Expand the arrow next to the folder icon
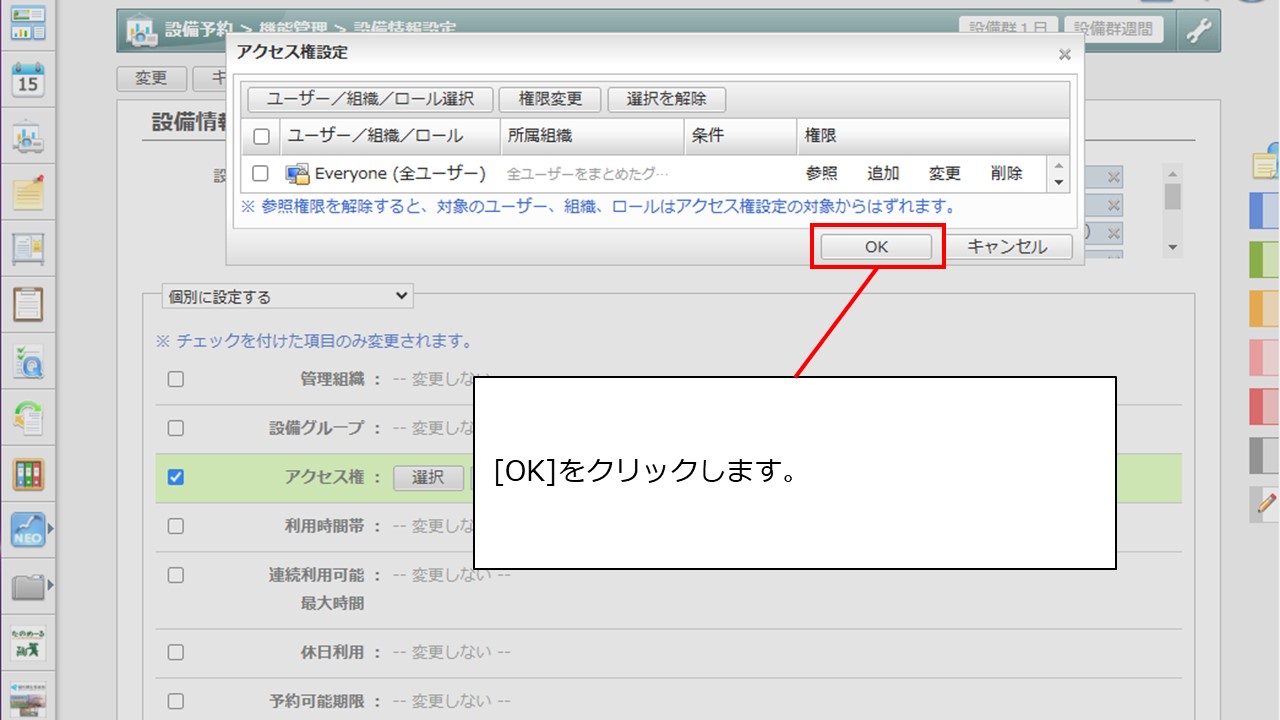1280x720 pixels. pos(50,585)
